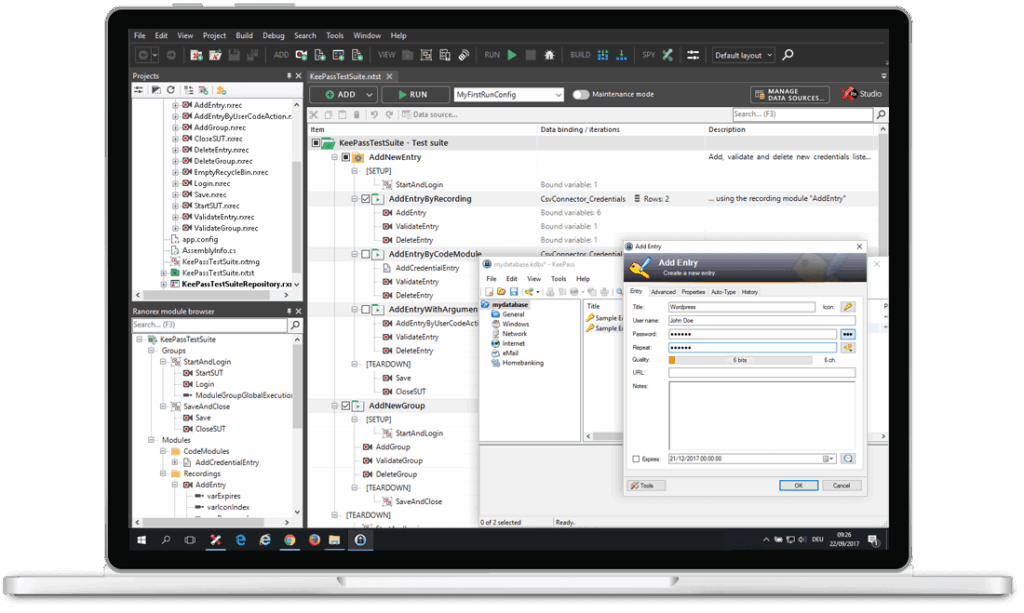The image size is (1024, 613).
Task: Click the clock icon button beside Expires date
Action: [848, 459]
